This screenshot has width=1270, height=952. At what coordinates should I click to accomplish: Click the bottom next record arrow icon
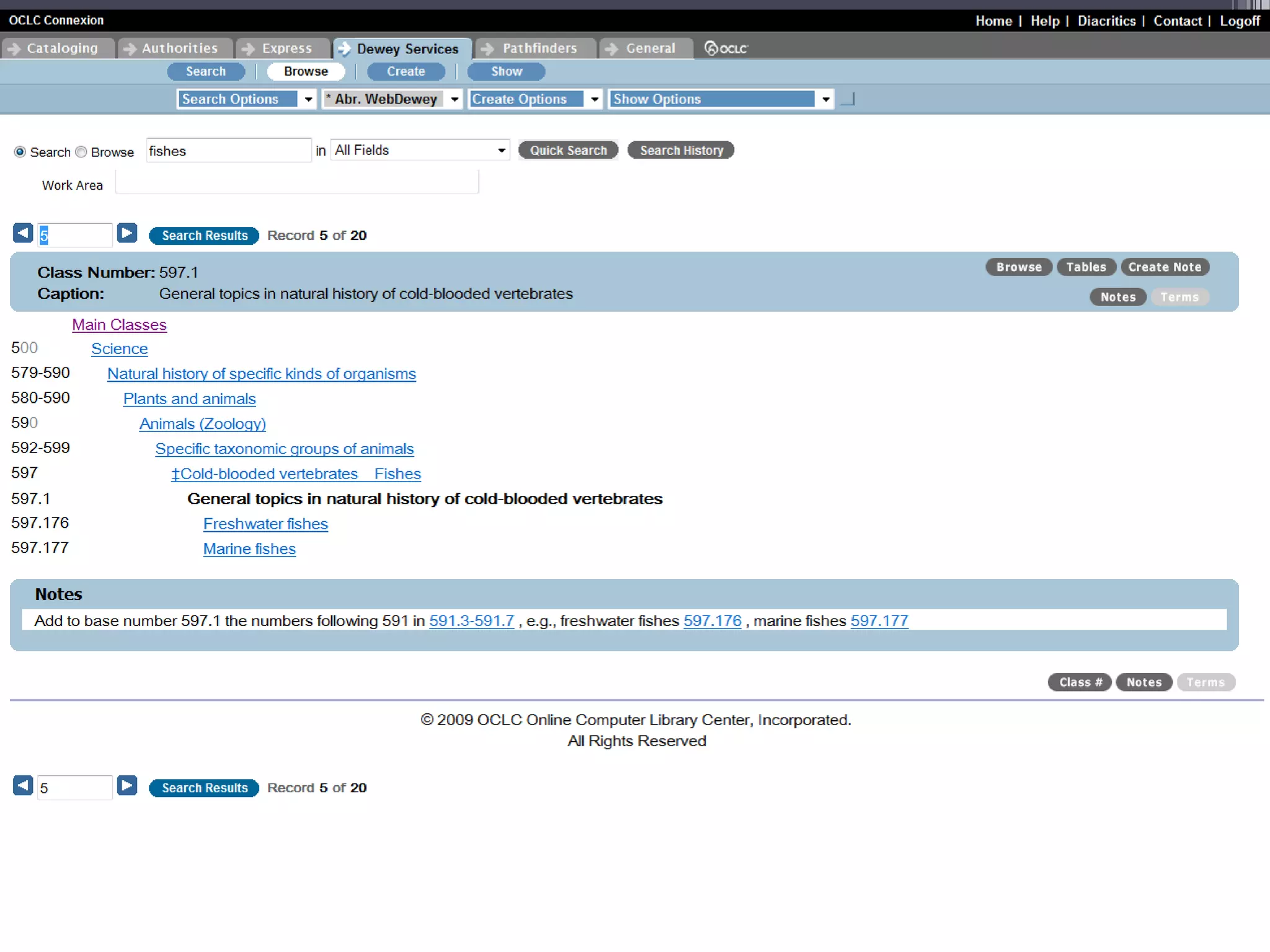point(127,785)
